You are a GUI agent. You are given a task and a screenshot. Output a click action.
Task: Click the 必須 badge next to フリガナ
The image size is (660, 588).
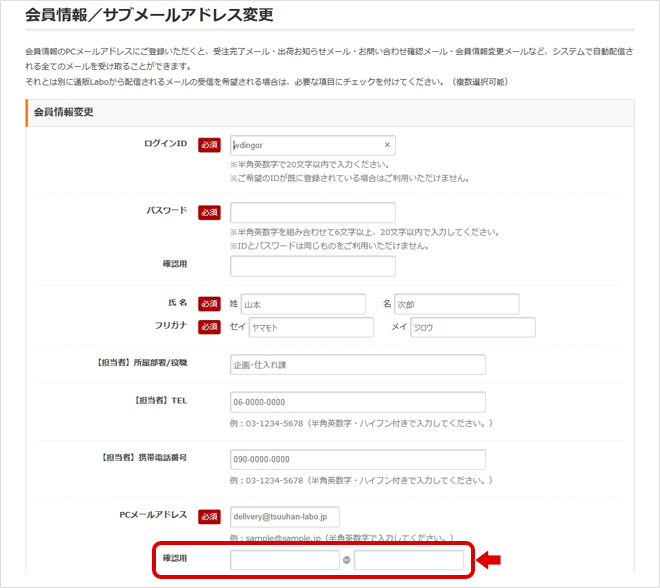[209, 327]
